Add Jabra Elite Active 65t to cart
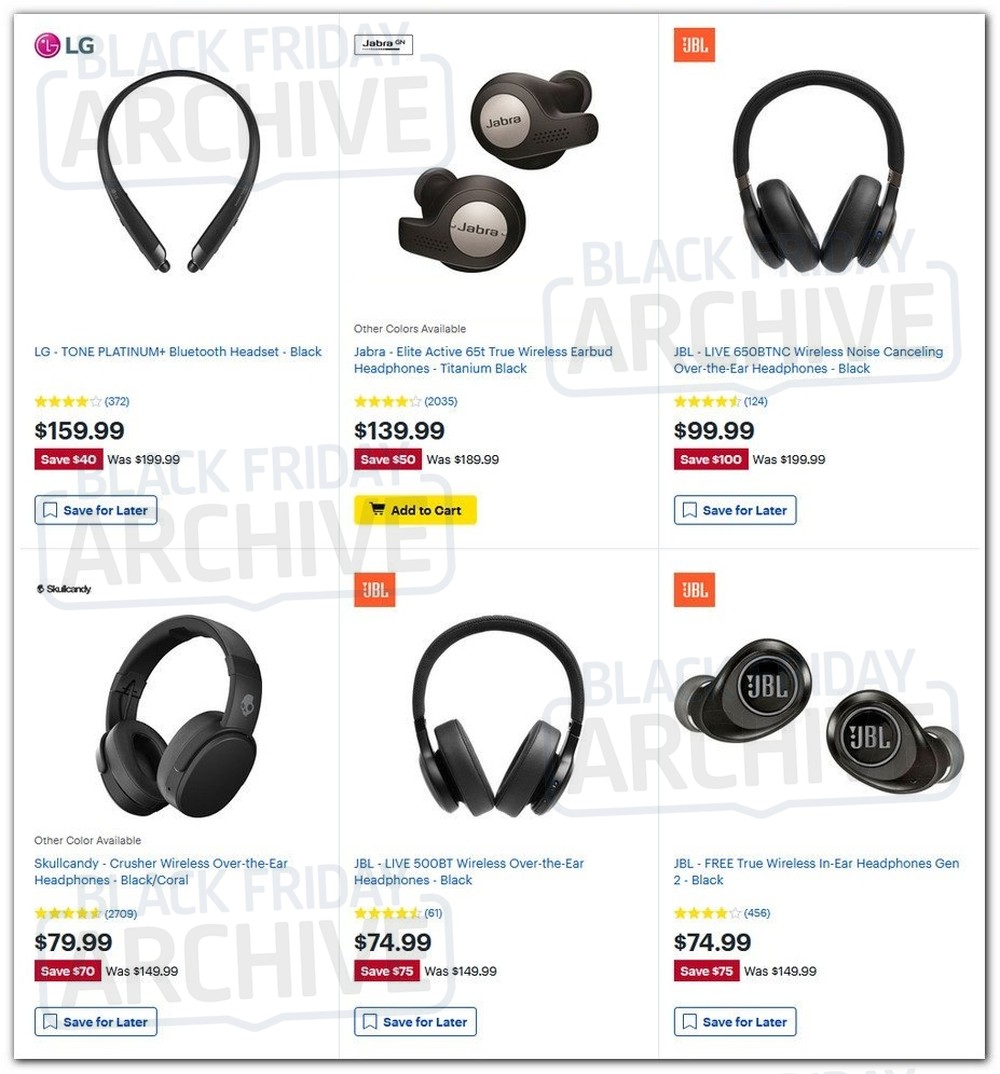Viewport: 1000px width, 1074px height. coord(415,510)
